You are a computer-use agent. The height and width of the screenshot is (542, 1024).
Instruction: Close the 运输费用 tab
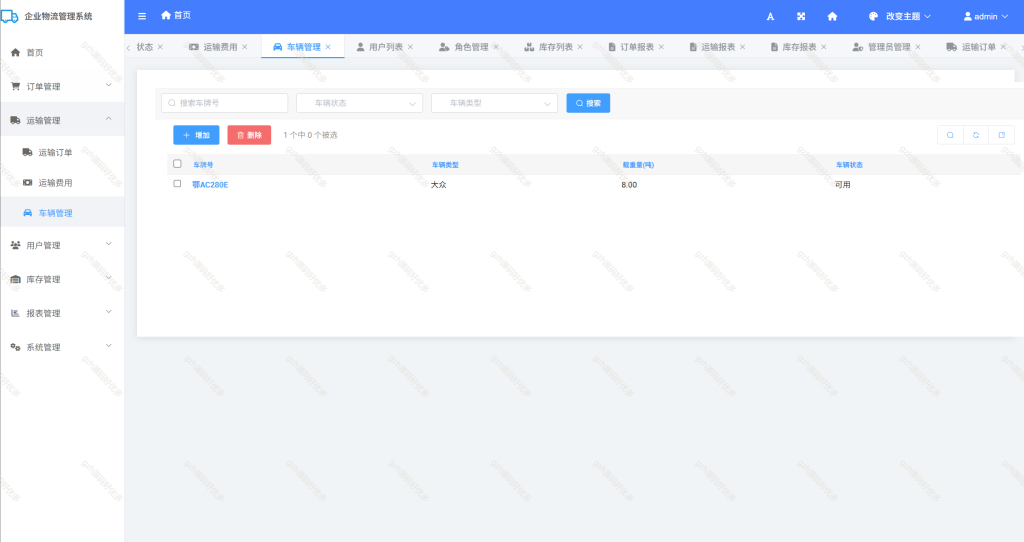pyautogui.click(x=245, y=47)
